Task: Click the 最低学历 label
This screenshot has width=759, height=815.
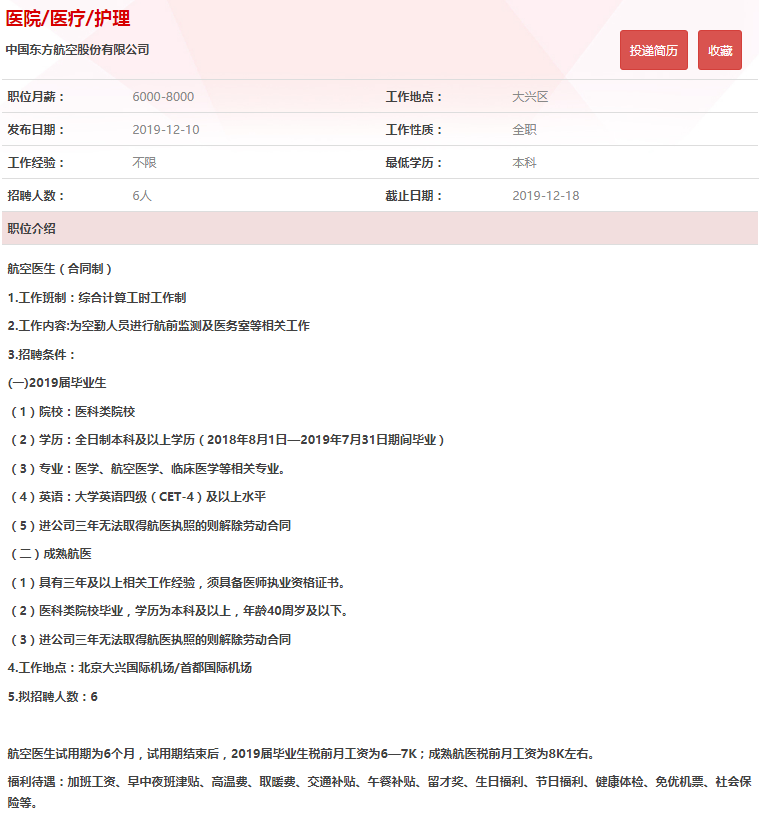Action: click(x=414, y=163)
